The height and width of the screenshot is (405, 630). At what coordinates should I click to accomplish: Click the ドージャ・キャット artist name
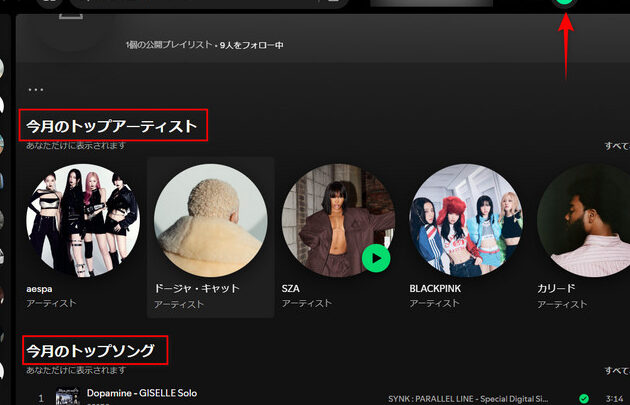pos(197,288)
